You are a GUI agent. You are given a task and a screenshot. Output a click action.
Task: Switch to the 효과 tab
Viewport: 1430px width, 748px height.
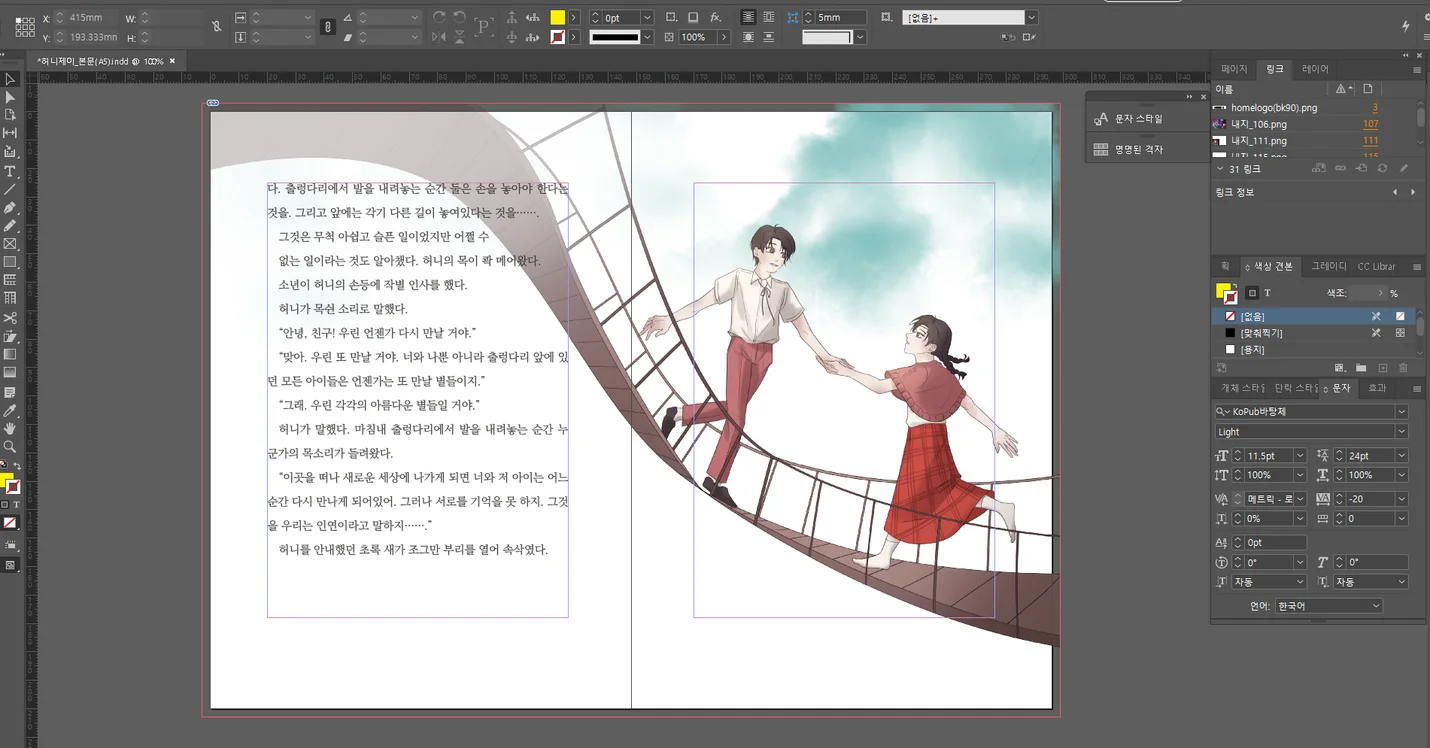click(1377, 388)
